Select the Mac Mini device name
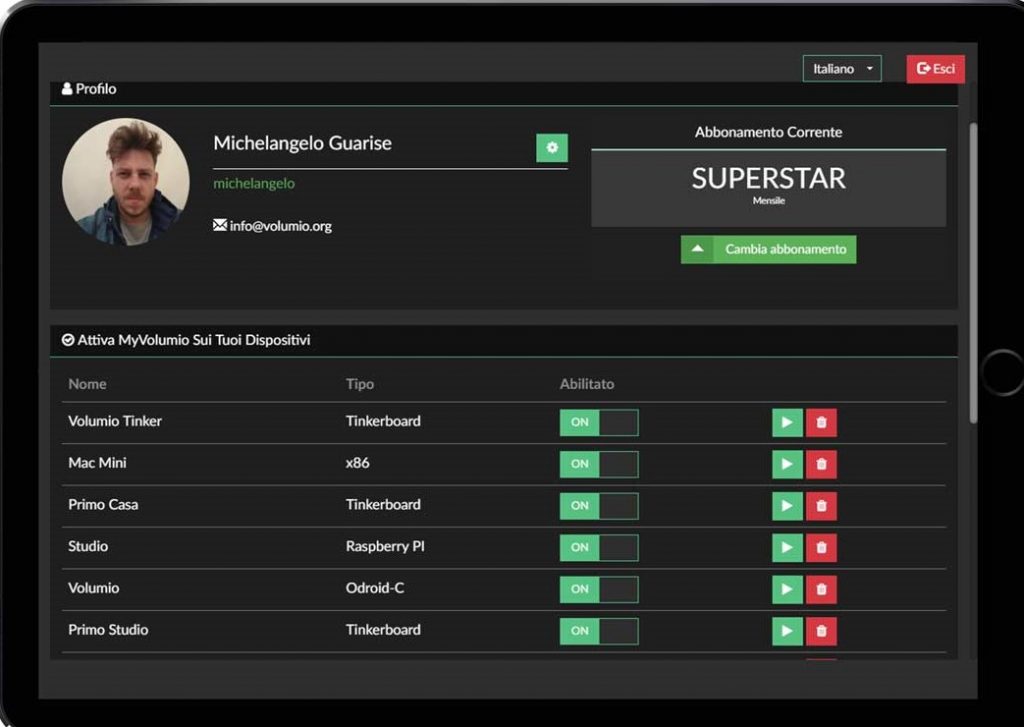Viewport: 1024px width, 727px height. 97,463
